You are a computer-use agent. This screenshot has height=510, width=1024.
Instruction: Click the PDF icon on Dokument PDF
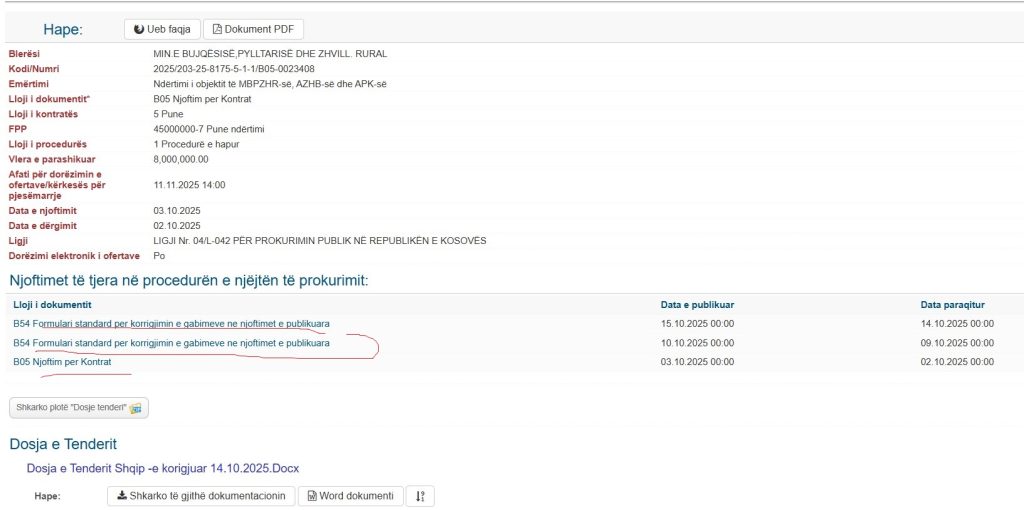tap(217, 30)
